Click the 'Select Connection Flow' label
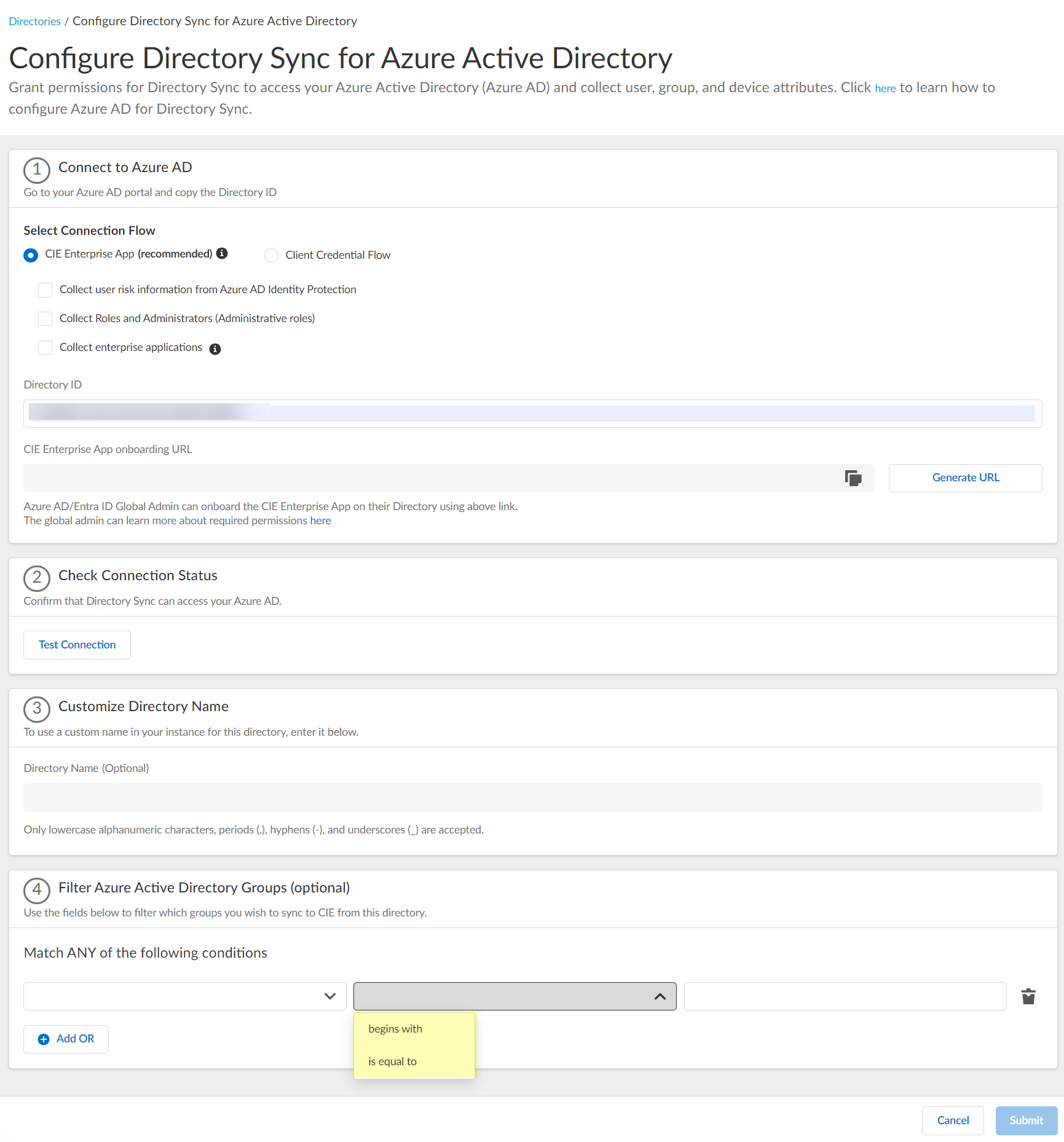 tap(89, 230)
